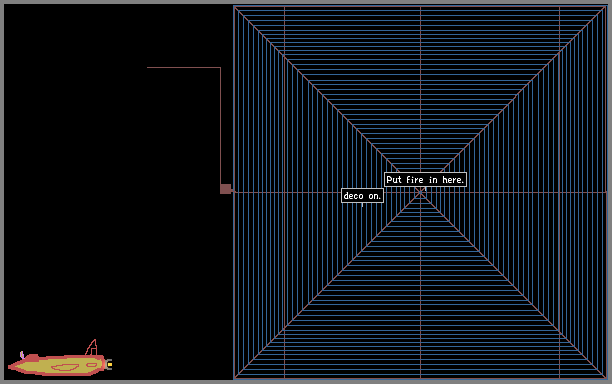612x384 pixels.
Task: Click the top-right corner of the blue grid
Action: tap(606, 6)
